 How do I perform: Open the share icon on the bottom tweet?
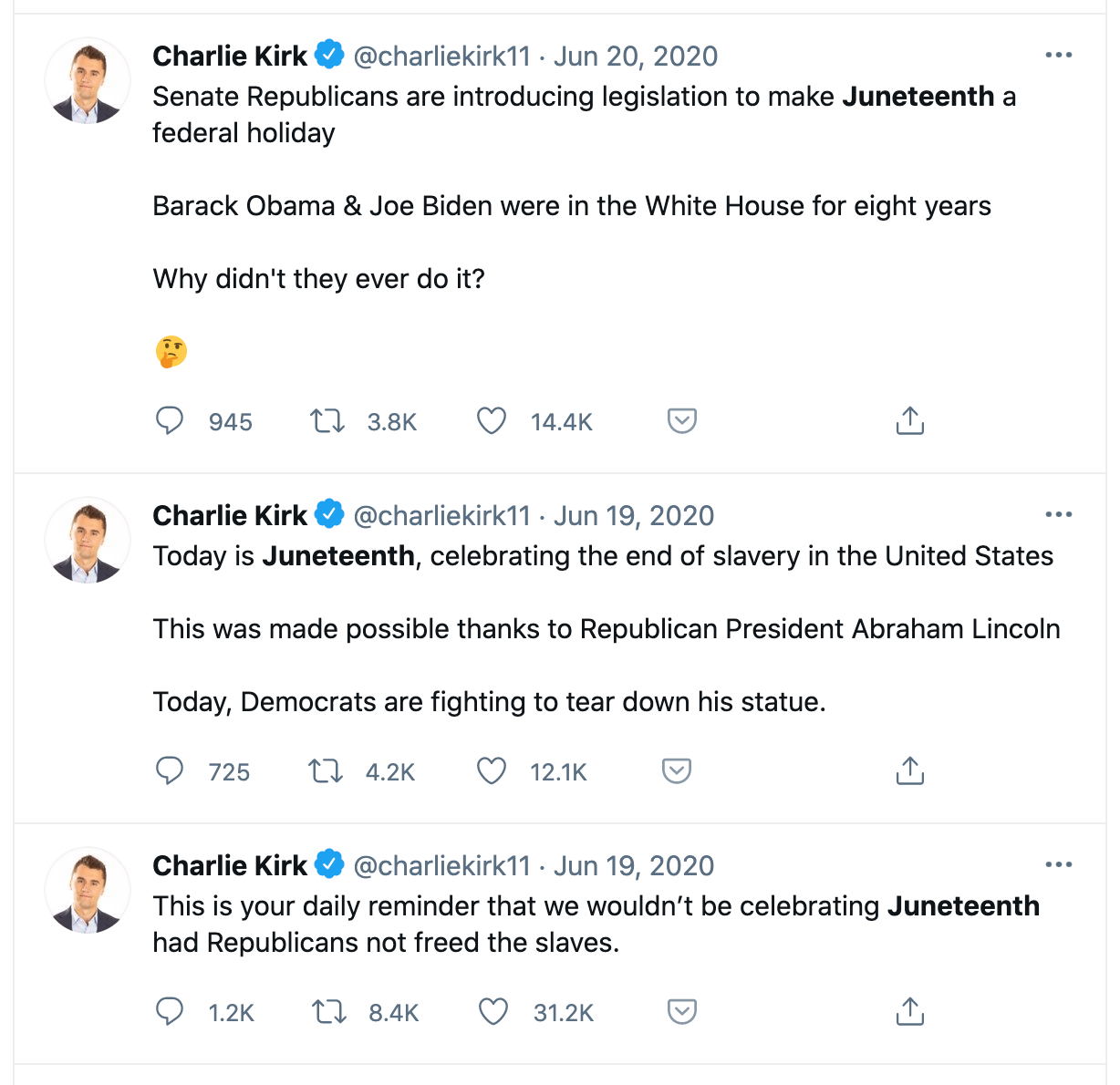[909, 1011]
